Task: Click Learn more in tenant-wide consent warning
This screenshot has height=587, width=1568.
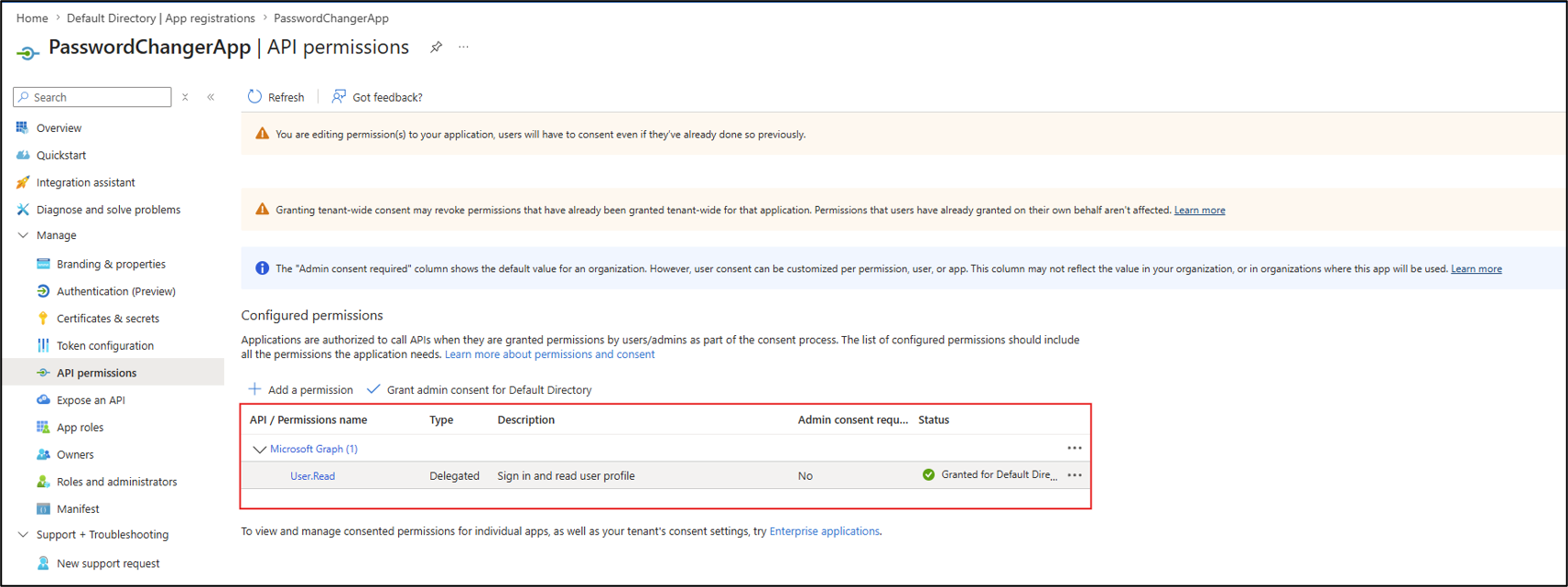Action: (x=1199, y=211)
